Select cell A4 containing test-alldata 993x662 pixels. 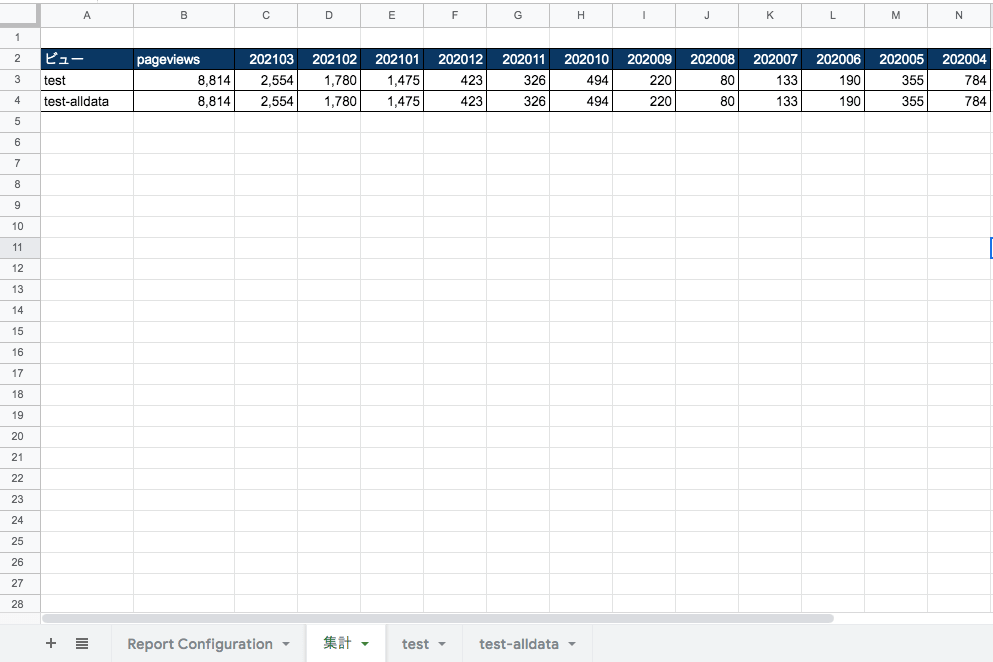87,101
